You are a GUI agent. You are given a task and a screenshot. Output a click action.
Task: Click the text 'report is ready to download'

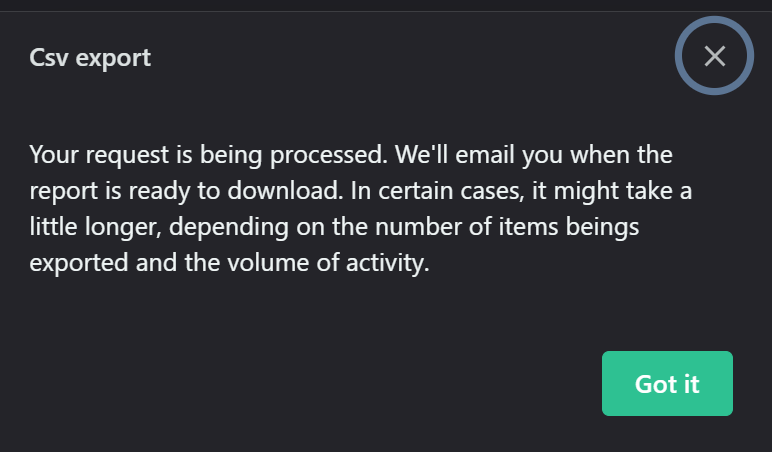186,191
